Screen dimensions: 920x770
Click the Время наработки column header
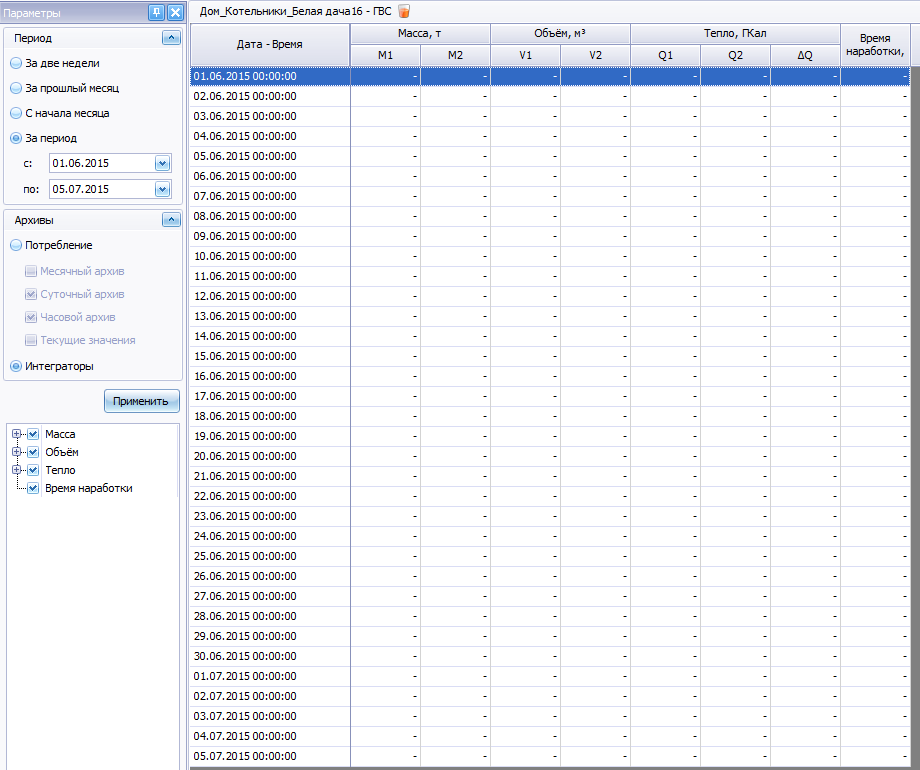pos(875,45)
